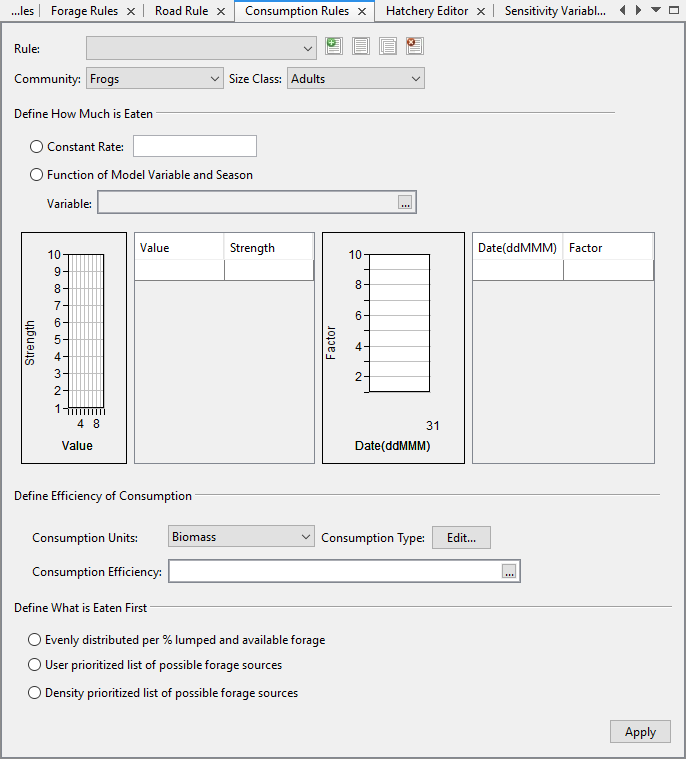This screenshot has width=686, height=759.
Task: Open the Community dropdown showing Frogs
Action: click(154, 78)
